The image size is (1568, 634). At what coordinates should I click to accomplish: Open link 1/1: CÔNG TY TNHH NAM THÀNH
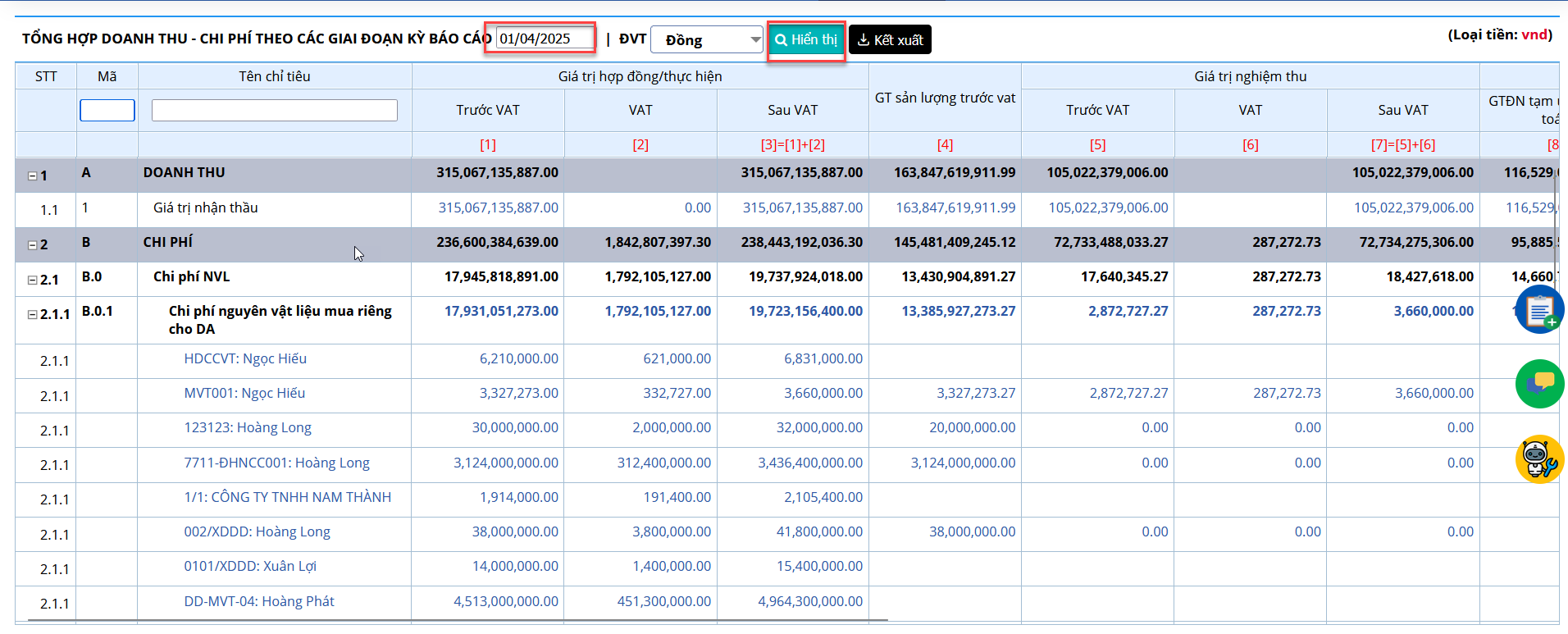click(x=288, y=497)
